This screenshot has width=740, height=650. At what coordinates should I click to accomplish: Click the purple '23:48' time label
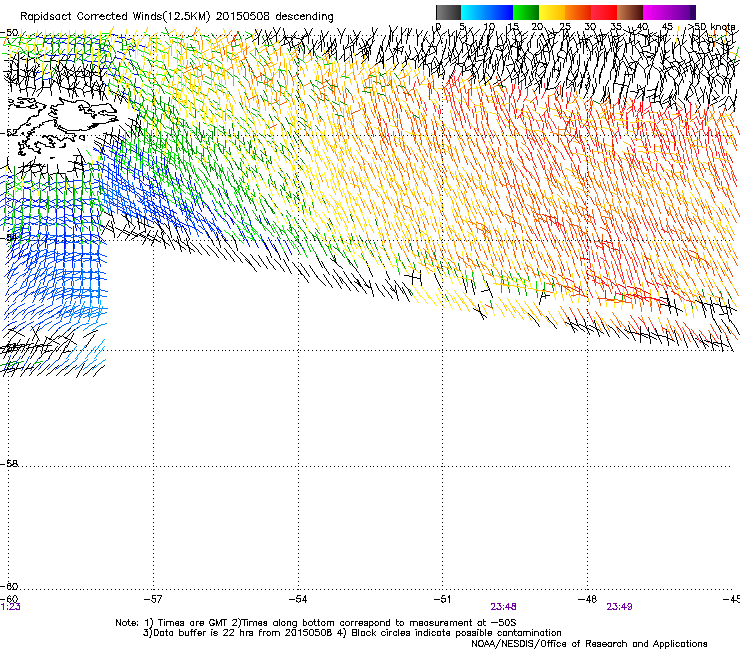pos(503,607)
